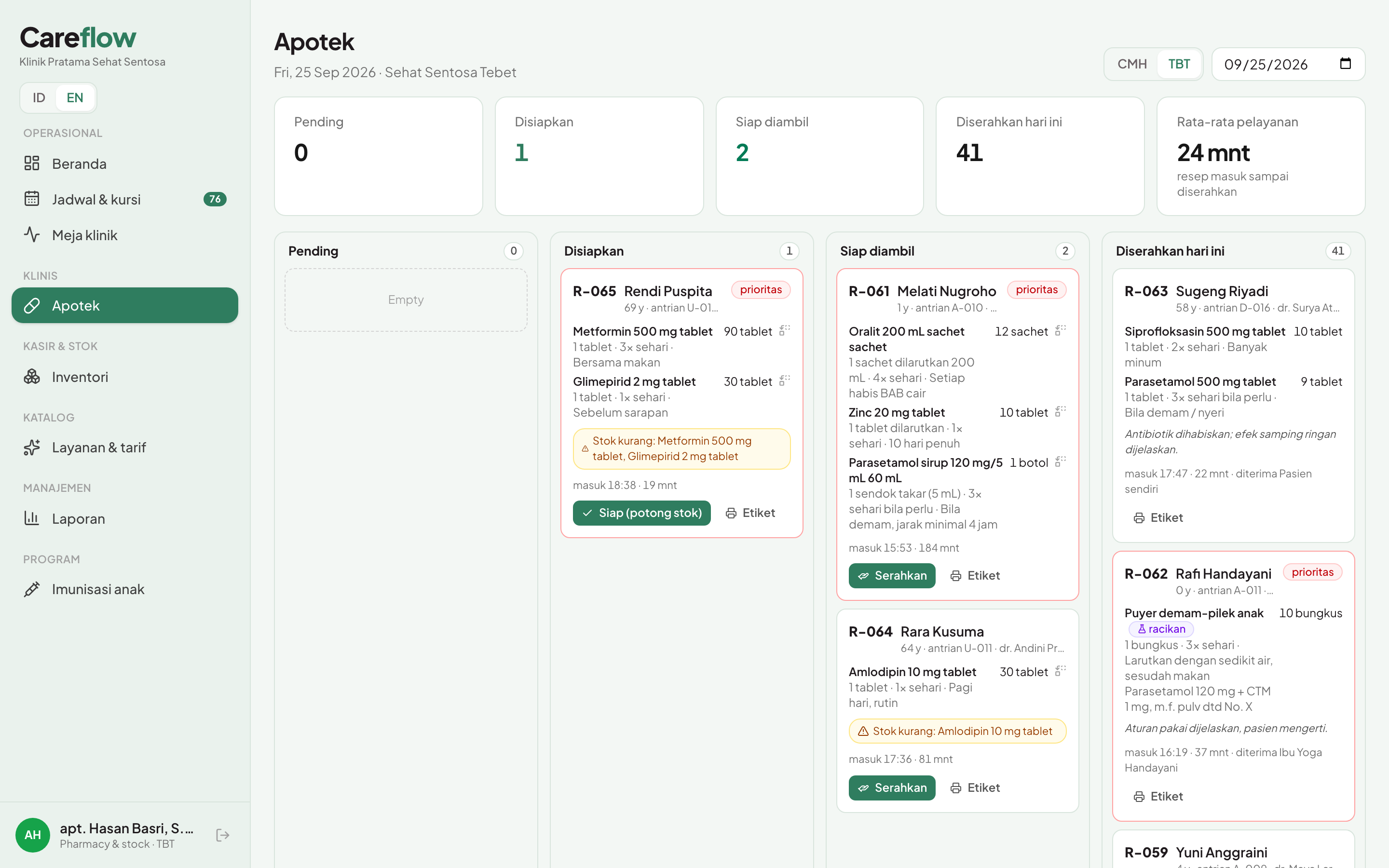Click patient name Sugeng Riyadi

1221,291
